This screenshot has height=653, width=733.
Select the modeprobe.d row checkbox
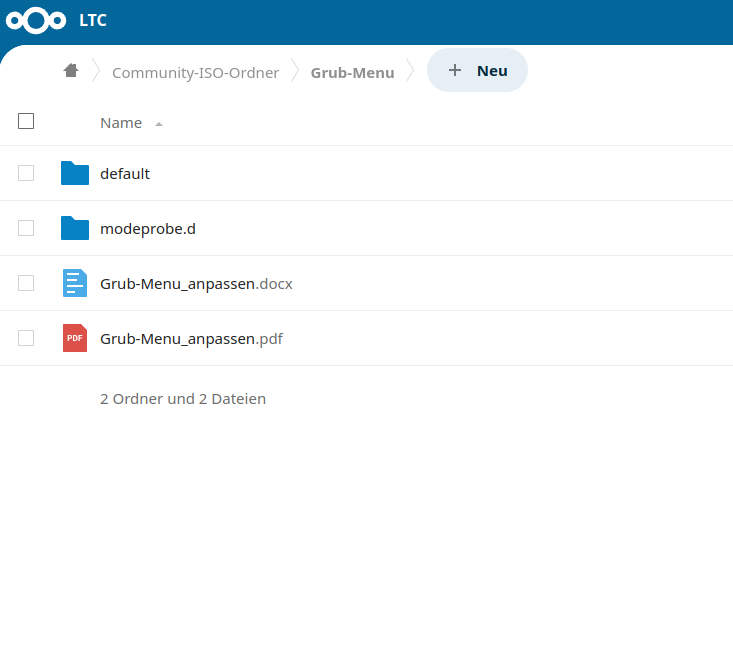pos(26,228)
